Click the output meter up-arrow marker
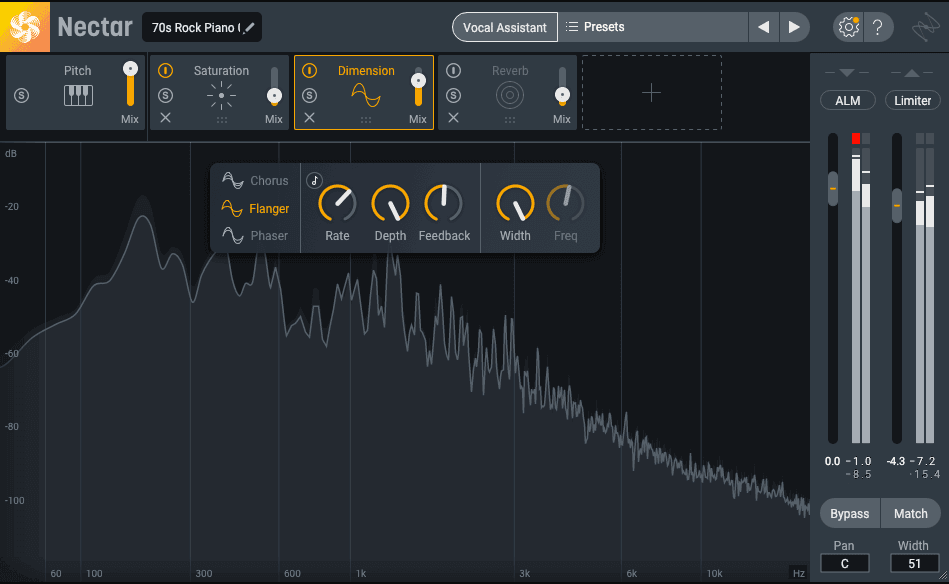949x584 pixels. click(x=912, y=73)
